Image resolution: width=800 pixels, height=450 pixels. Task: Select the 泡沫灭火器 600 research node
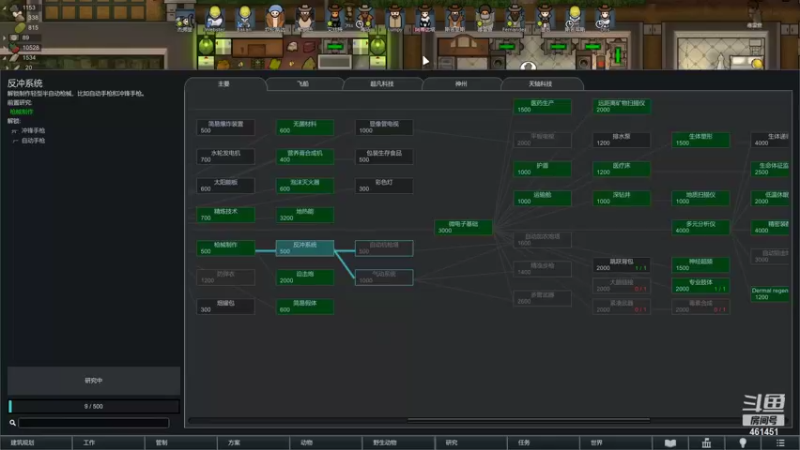305,185
